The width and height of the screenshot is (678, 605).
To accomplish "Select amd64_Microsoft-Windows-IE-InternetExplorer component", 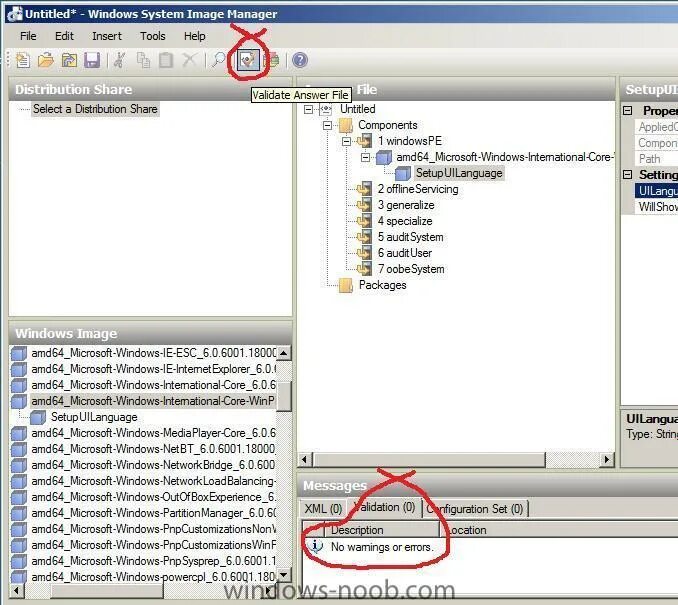I will pyautogui.click(x=153, y=369).
